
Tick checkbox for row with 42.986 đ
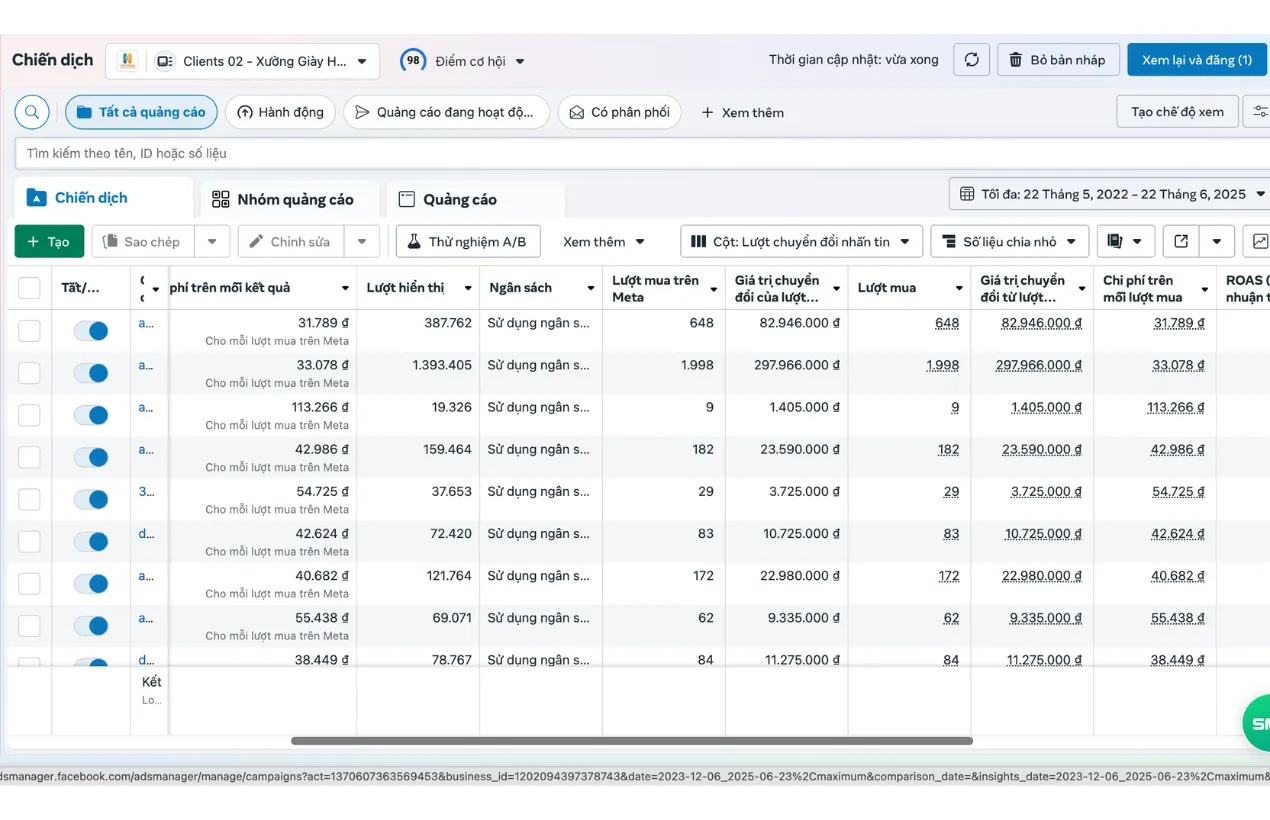30,457
